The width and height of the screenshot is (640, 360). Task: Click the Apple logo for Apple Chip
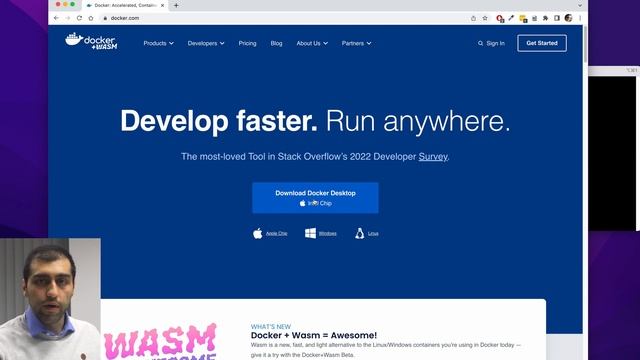[x=258, y=233]
